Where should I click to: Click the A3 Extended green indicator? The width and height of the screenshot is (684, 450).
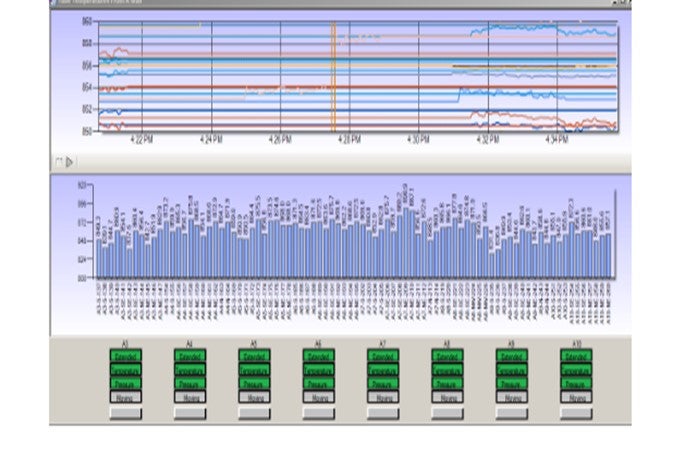[126, 356]
